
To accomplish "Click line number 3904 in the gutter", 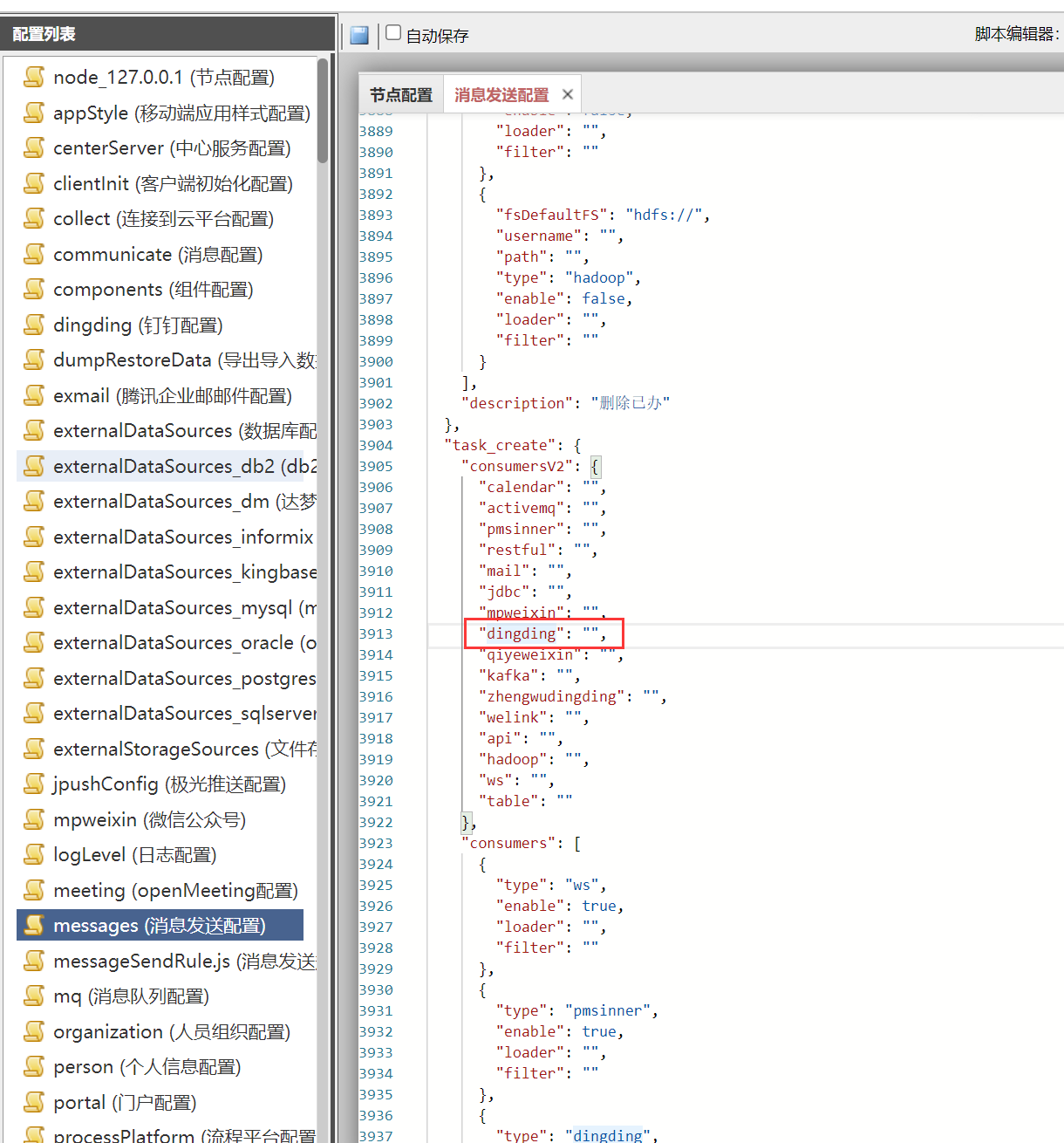I will click(x=376, y=445).
